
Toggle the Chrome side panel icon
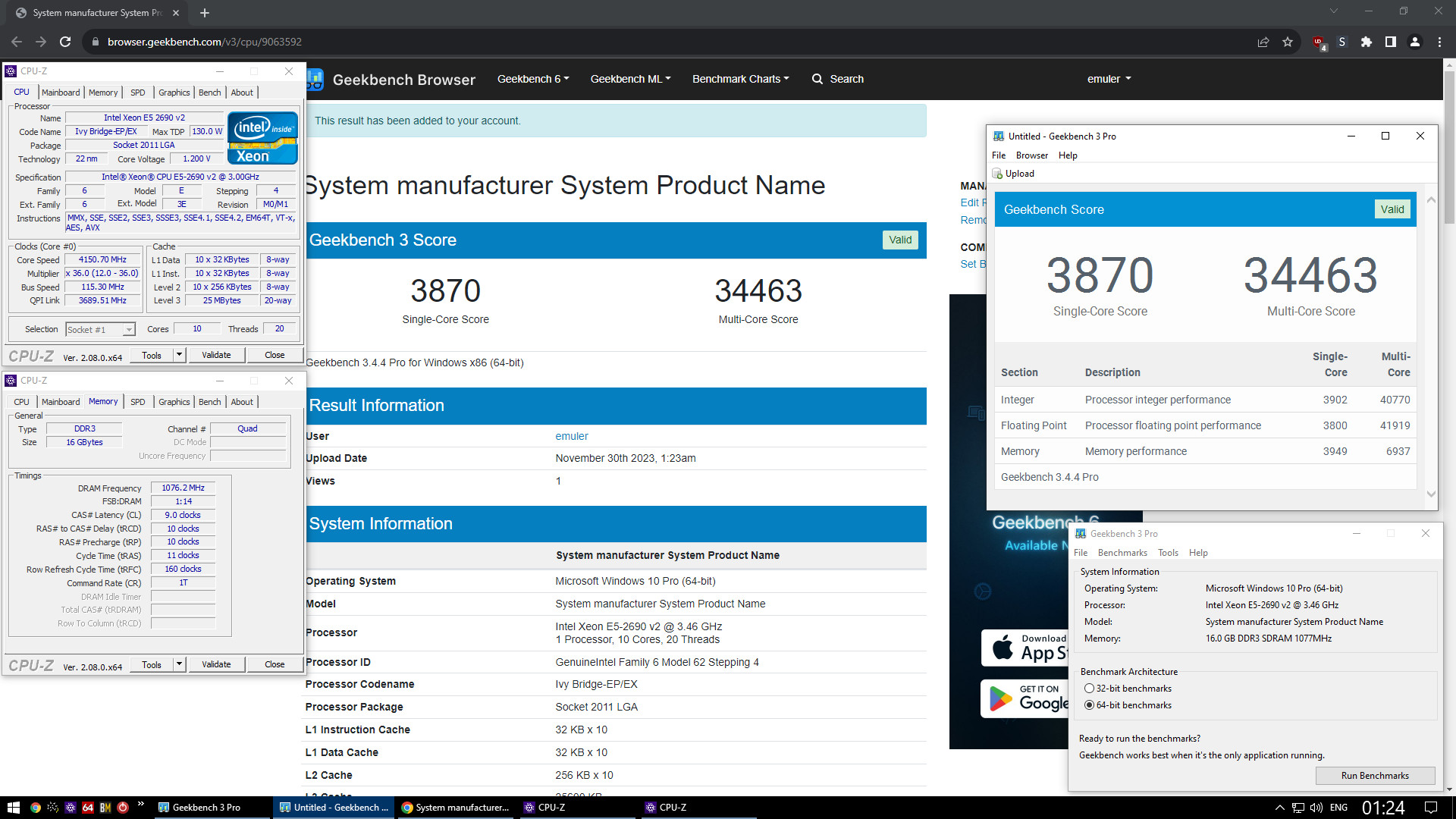[x=1391, y=42]
